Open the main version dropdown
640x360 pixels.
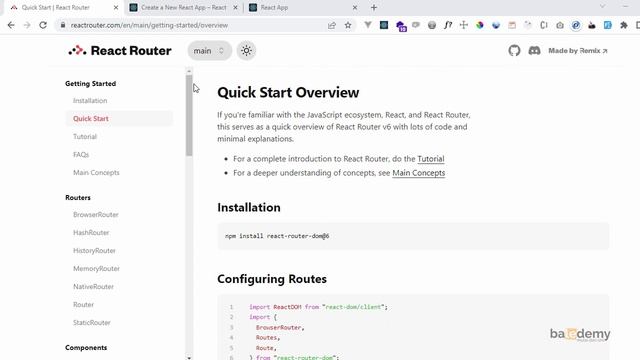click(x=209, y=51)
